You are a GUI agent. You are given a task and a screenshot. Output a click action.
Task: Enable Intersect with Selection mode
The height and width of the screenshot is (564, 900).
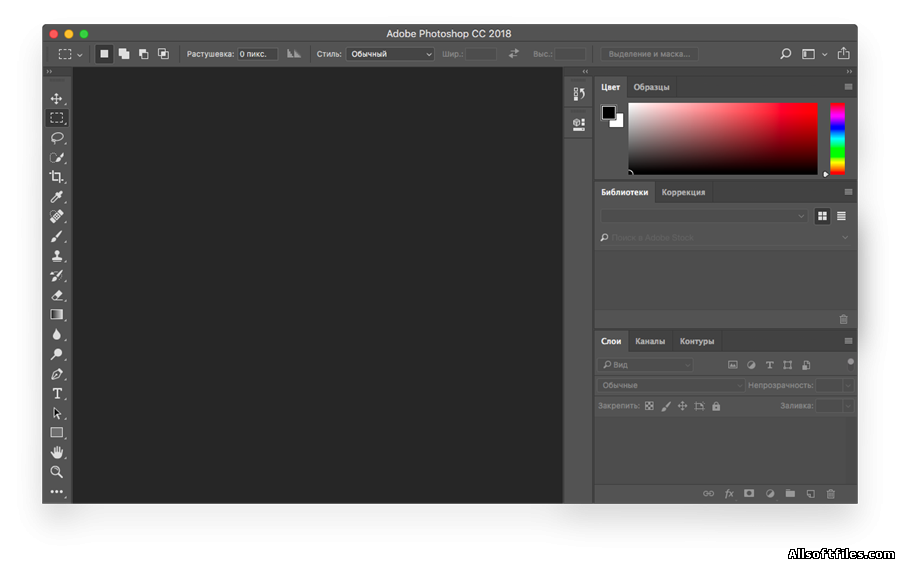[x=164, y=54]
